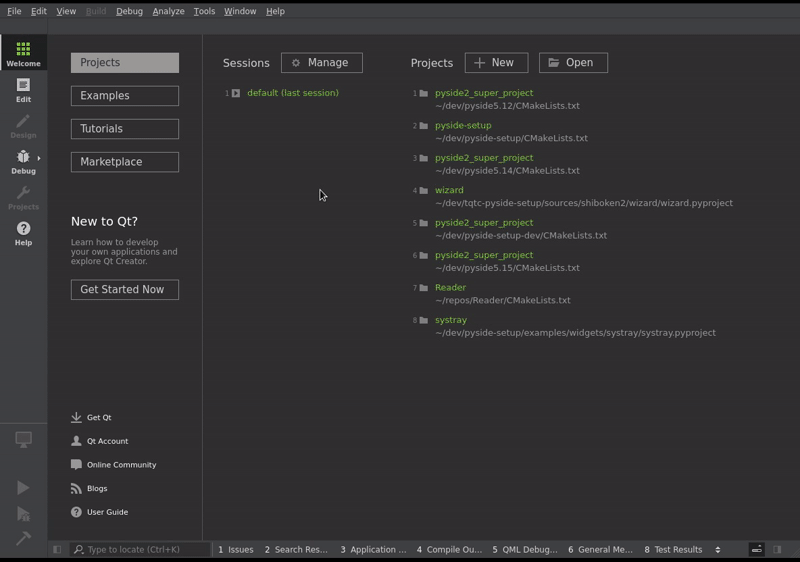This screenshot has width=800, height=562.
Task: Open the Tools menu
Action: pos(204,11)
